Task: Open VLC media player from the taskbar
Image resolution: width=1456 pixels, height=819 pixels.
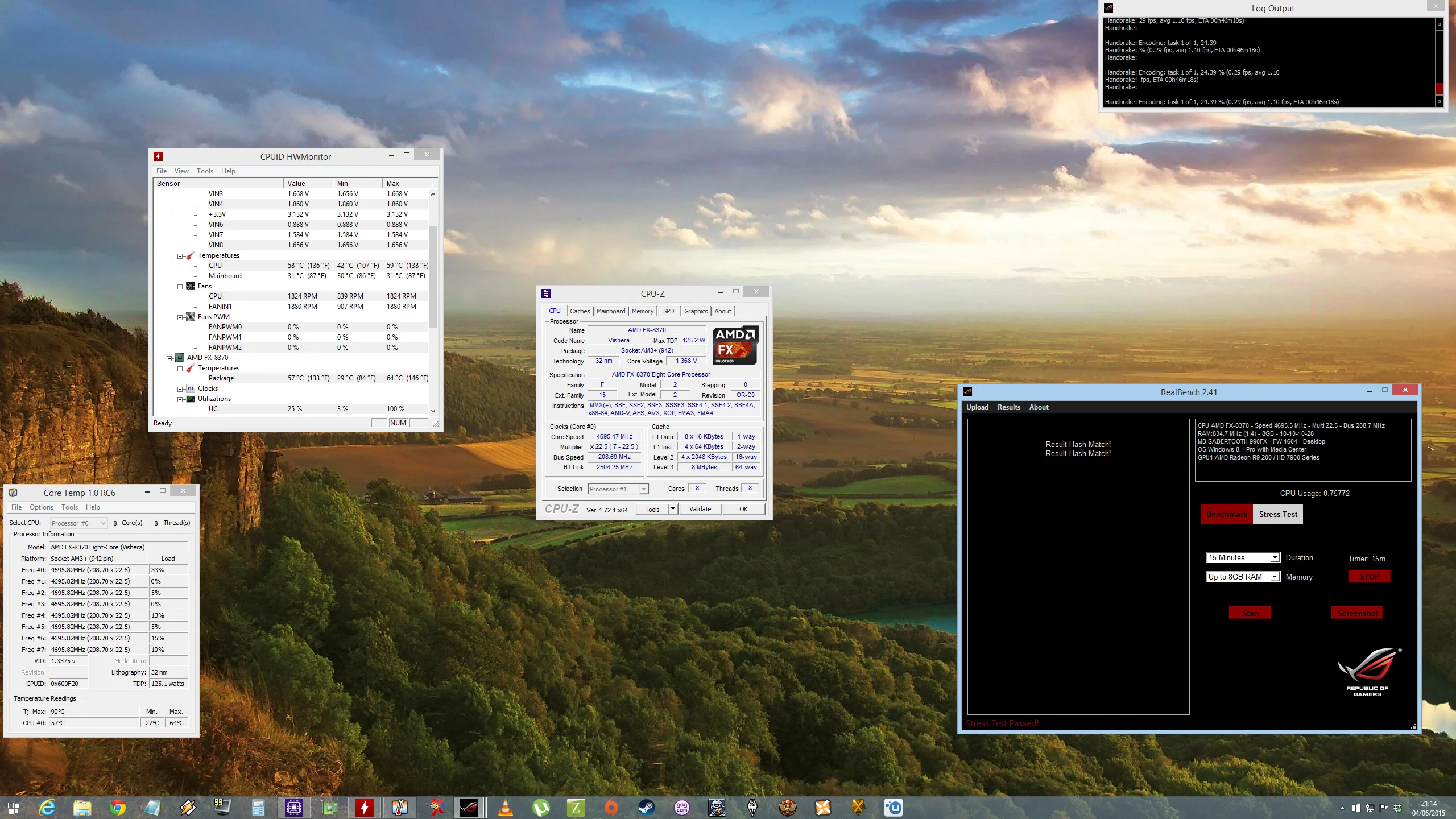Action: [506, 807]
